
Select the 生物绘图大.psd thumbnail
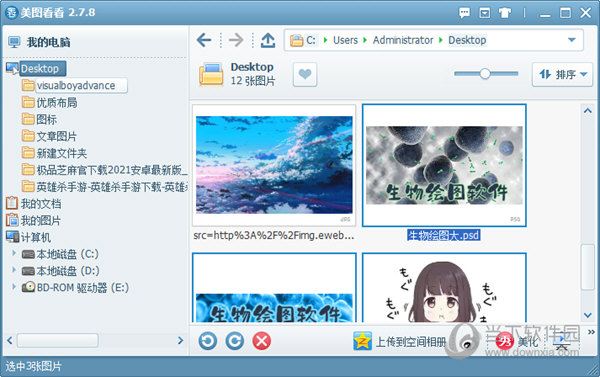coord(444,165)
